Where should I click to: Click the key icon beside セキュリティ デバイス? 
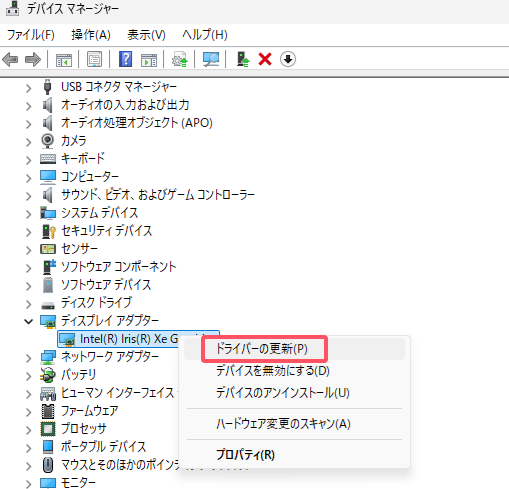coord(48,231)
